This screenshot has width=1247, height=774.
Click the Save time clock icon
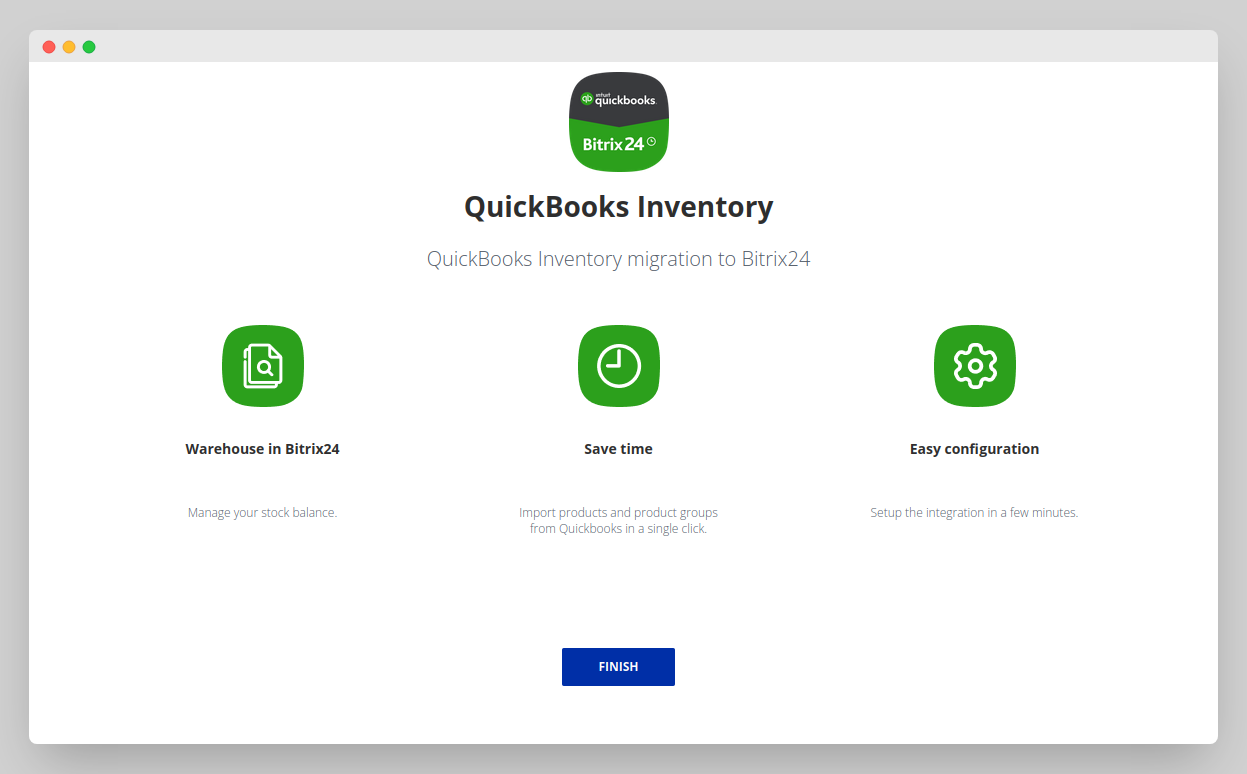[x=618, y=366]
